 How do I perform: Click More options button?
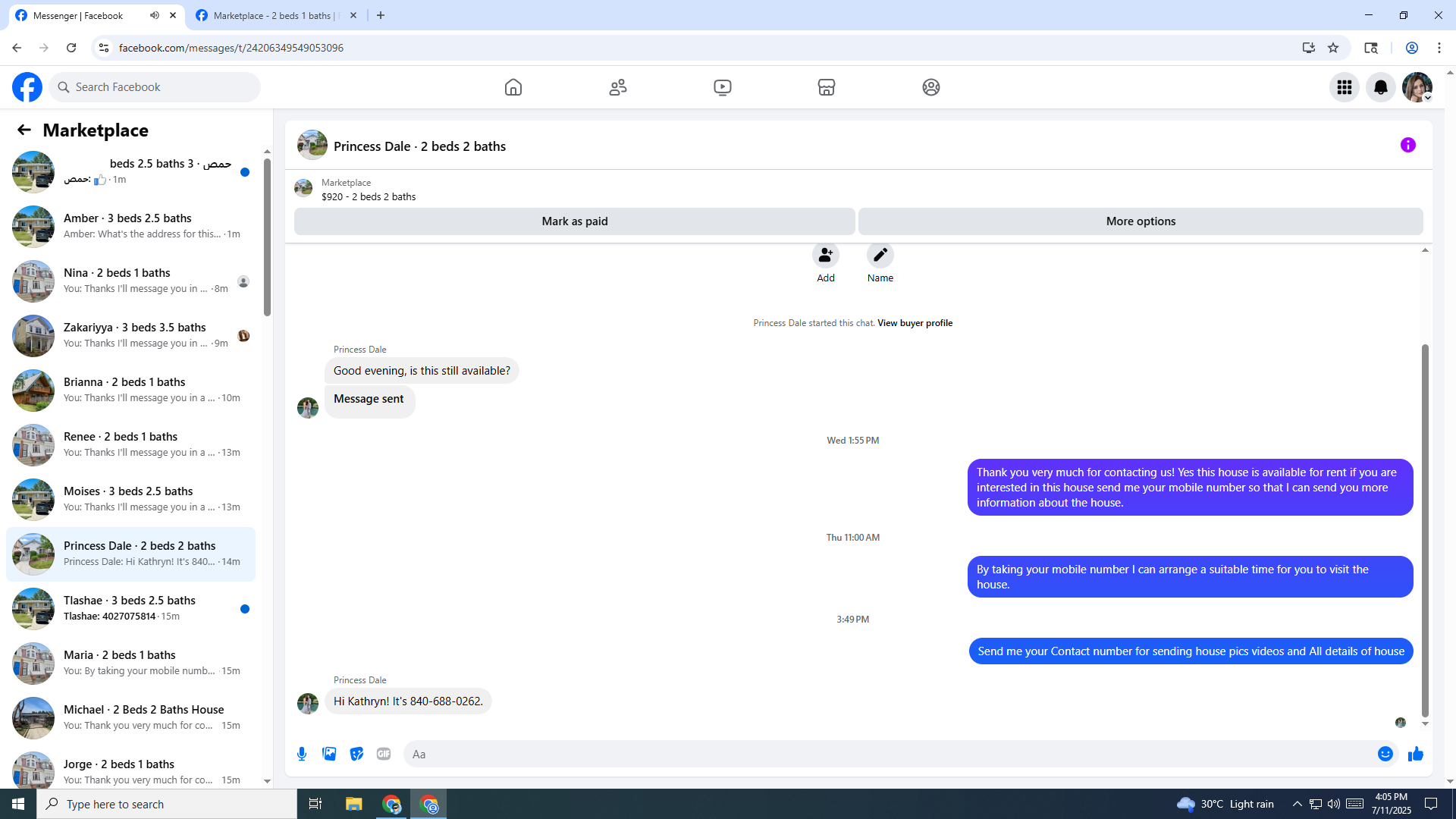coord(1141,221)
